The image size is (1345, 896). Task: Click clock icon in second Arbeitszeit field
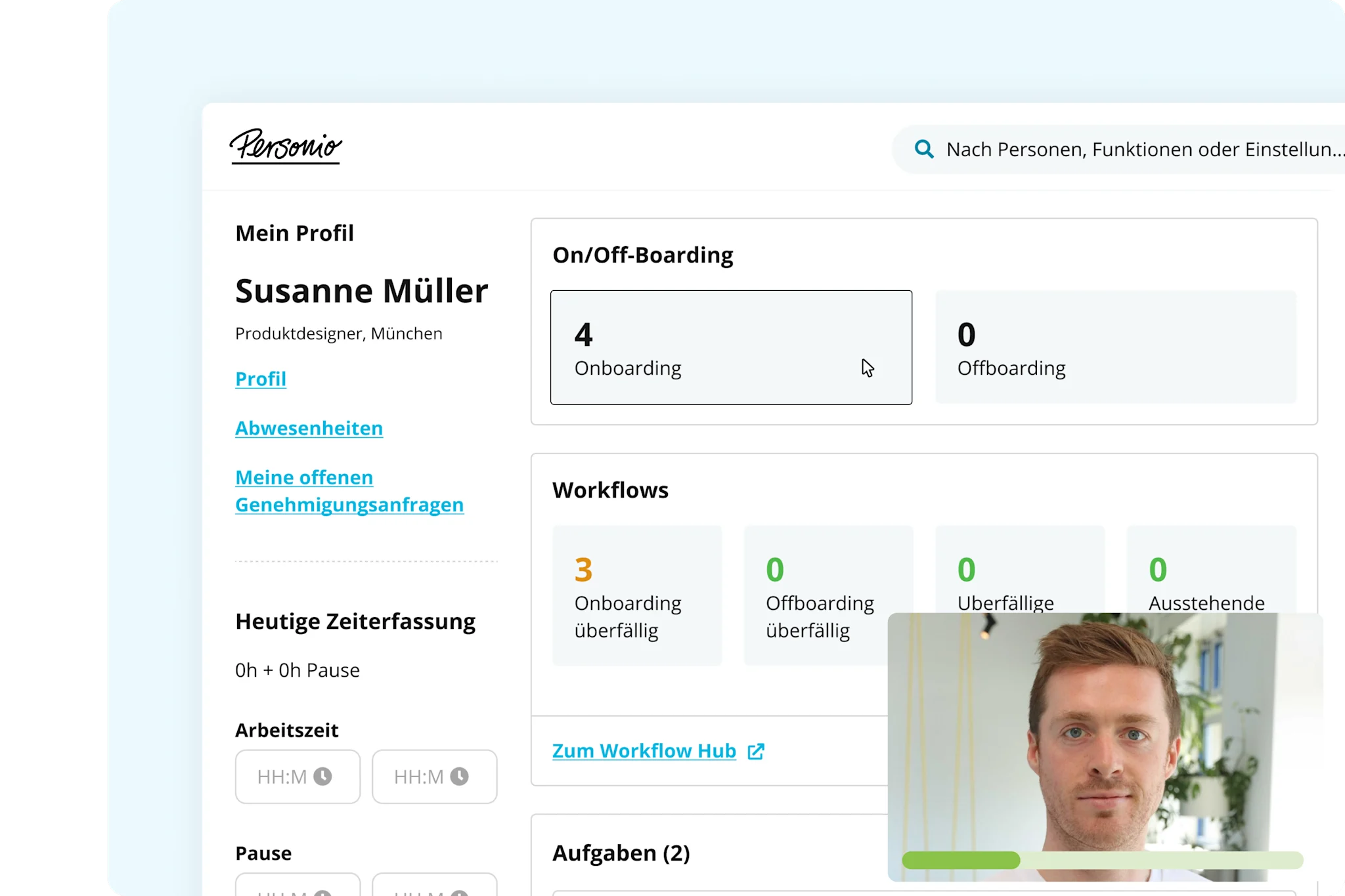pyautogui.click(x=459, y=777)
